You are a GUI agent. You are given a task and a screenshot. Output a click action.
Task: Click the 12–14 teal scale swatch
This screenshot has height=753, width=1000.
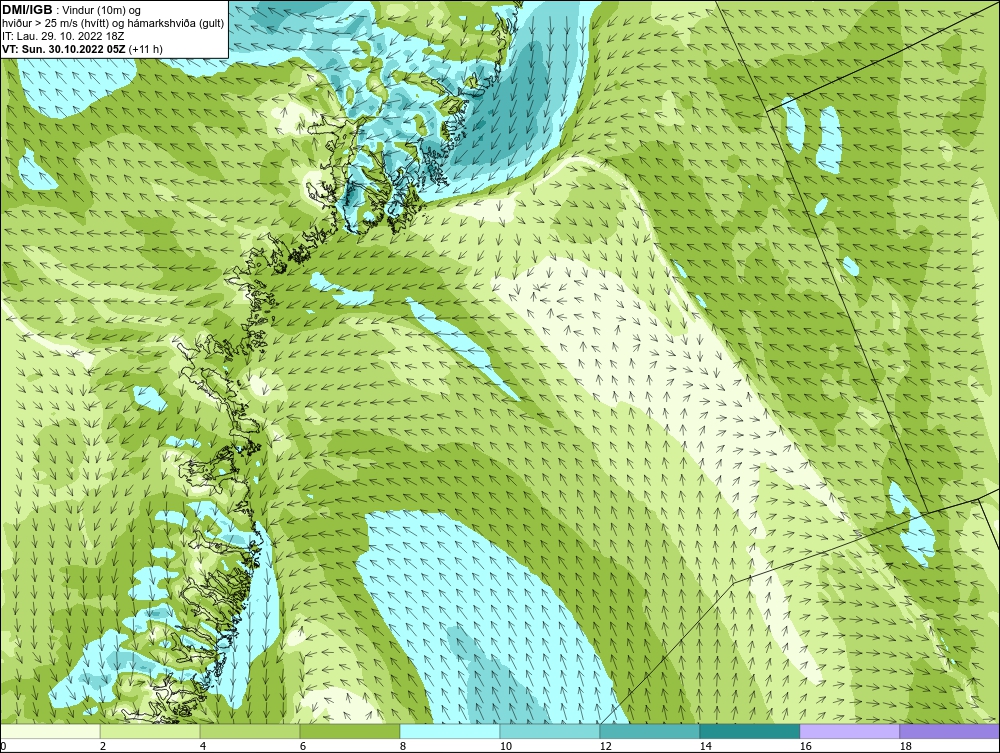point(650,731)
